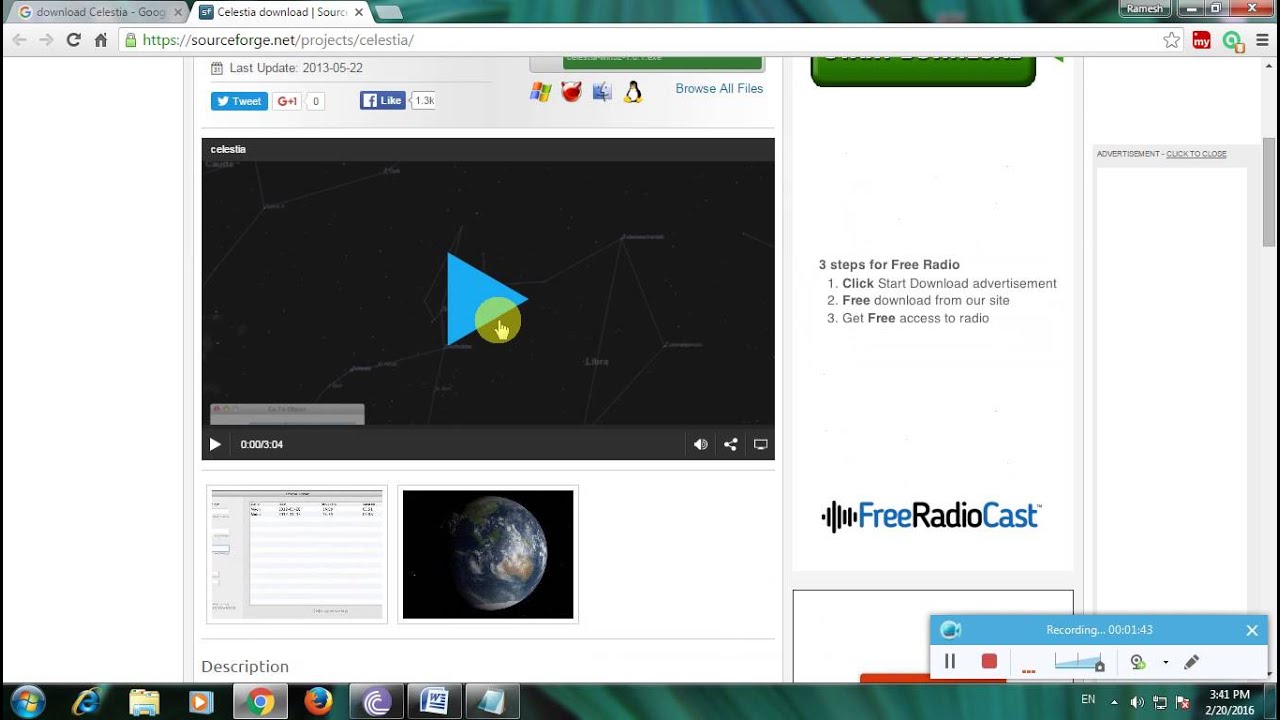Click the EN language indicator

point(1088,699)
